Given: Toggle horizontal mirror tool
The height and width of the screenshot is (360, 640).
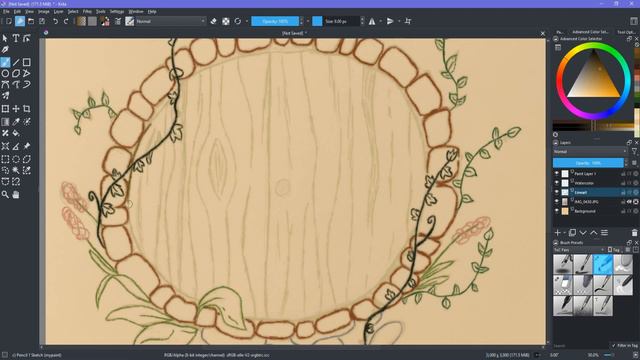Looking at the screenshot, I should click(372, 21).
